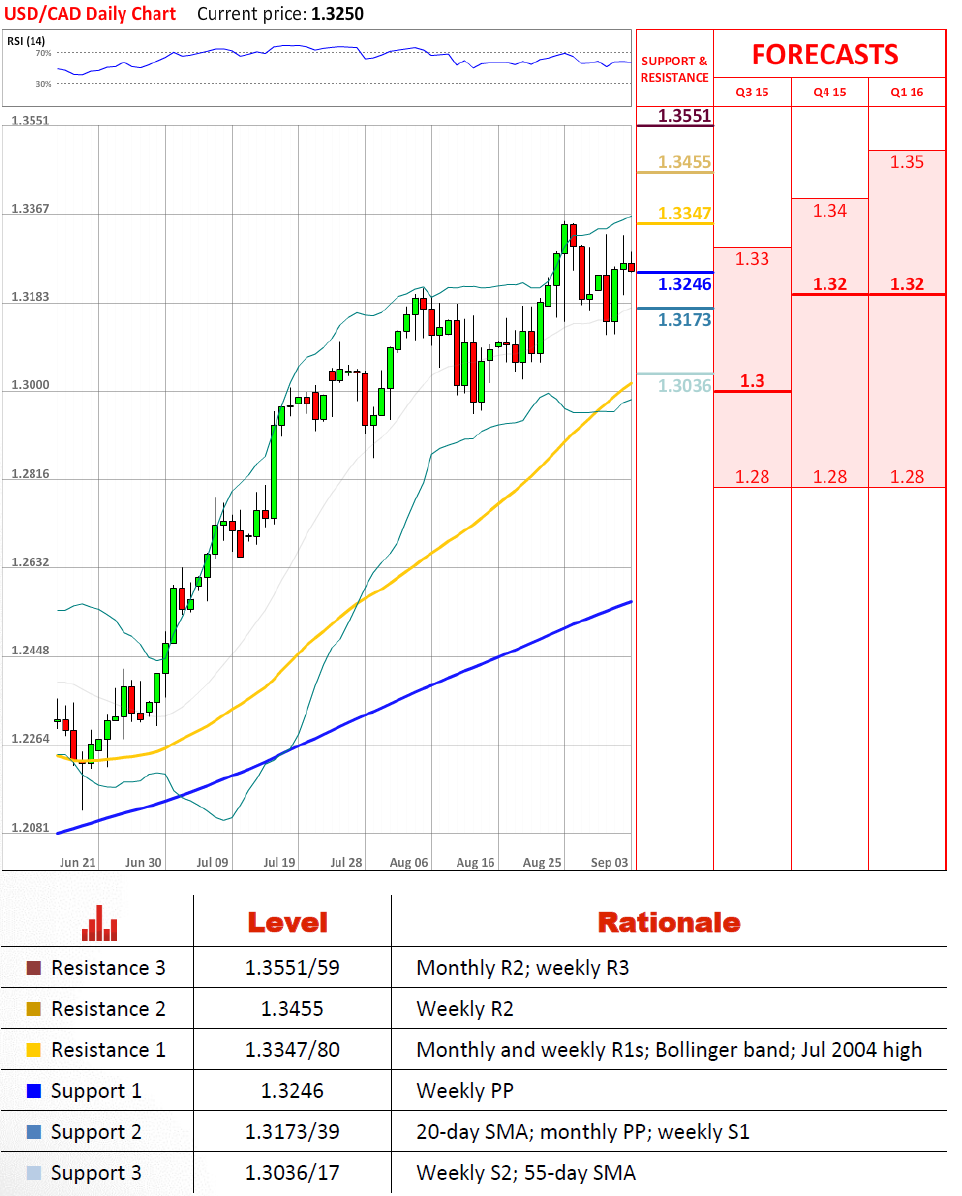The height and width of the screenshot is (1196, 962).
Task: Click the 1.3173 support level label
Action: 684,320
